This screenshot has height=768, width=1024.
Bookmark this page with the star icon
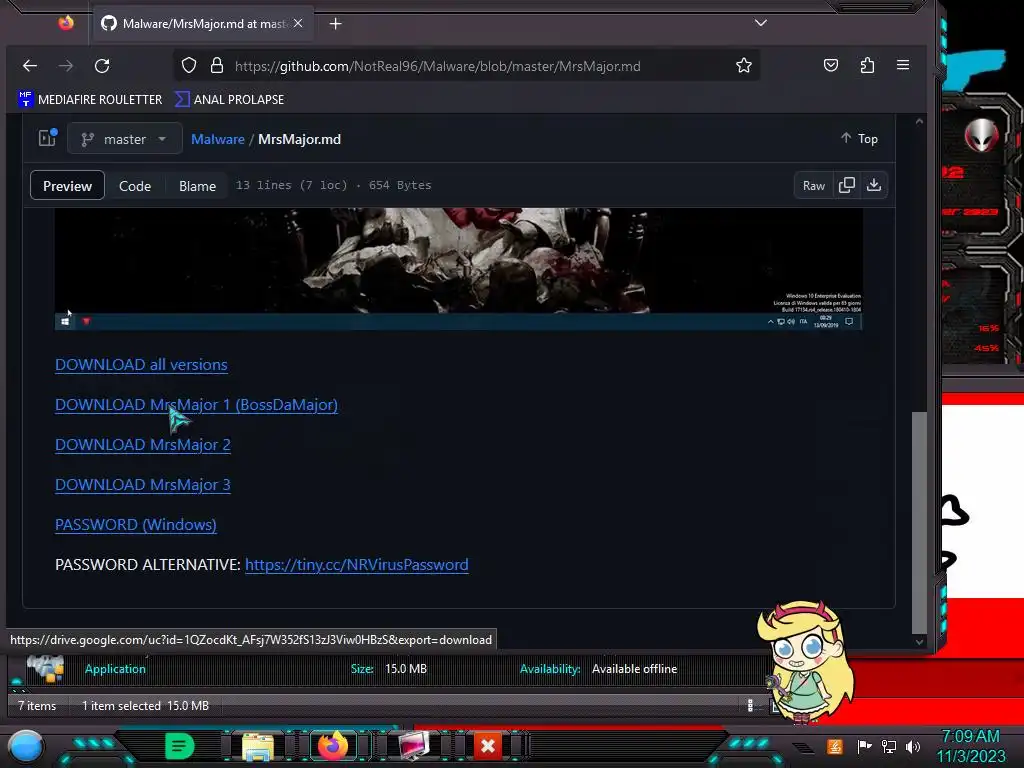743,65
